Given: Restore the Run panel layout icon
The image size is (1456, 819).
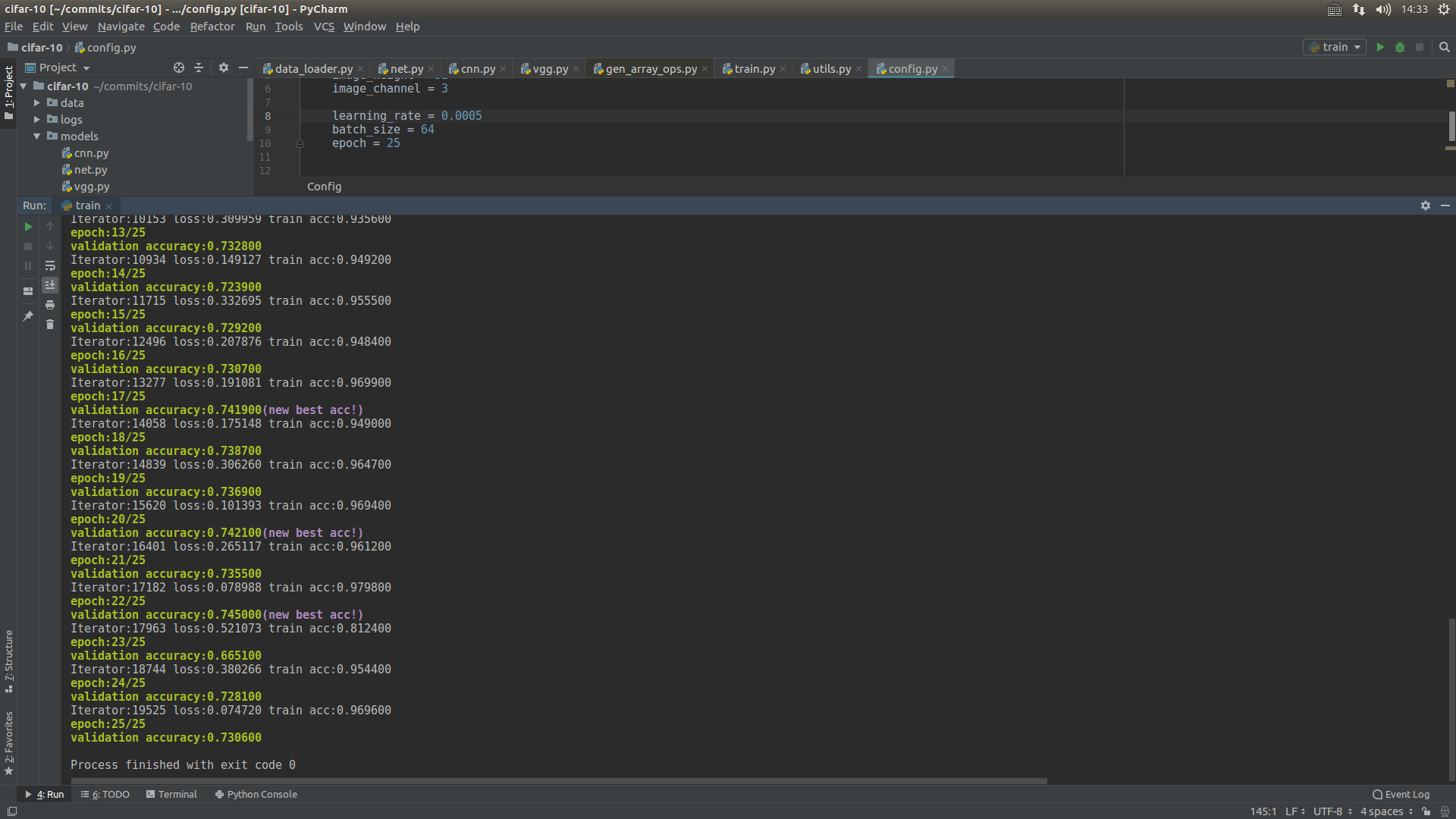Looking at the screenshot, I should tap(28, 291).
